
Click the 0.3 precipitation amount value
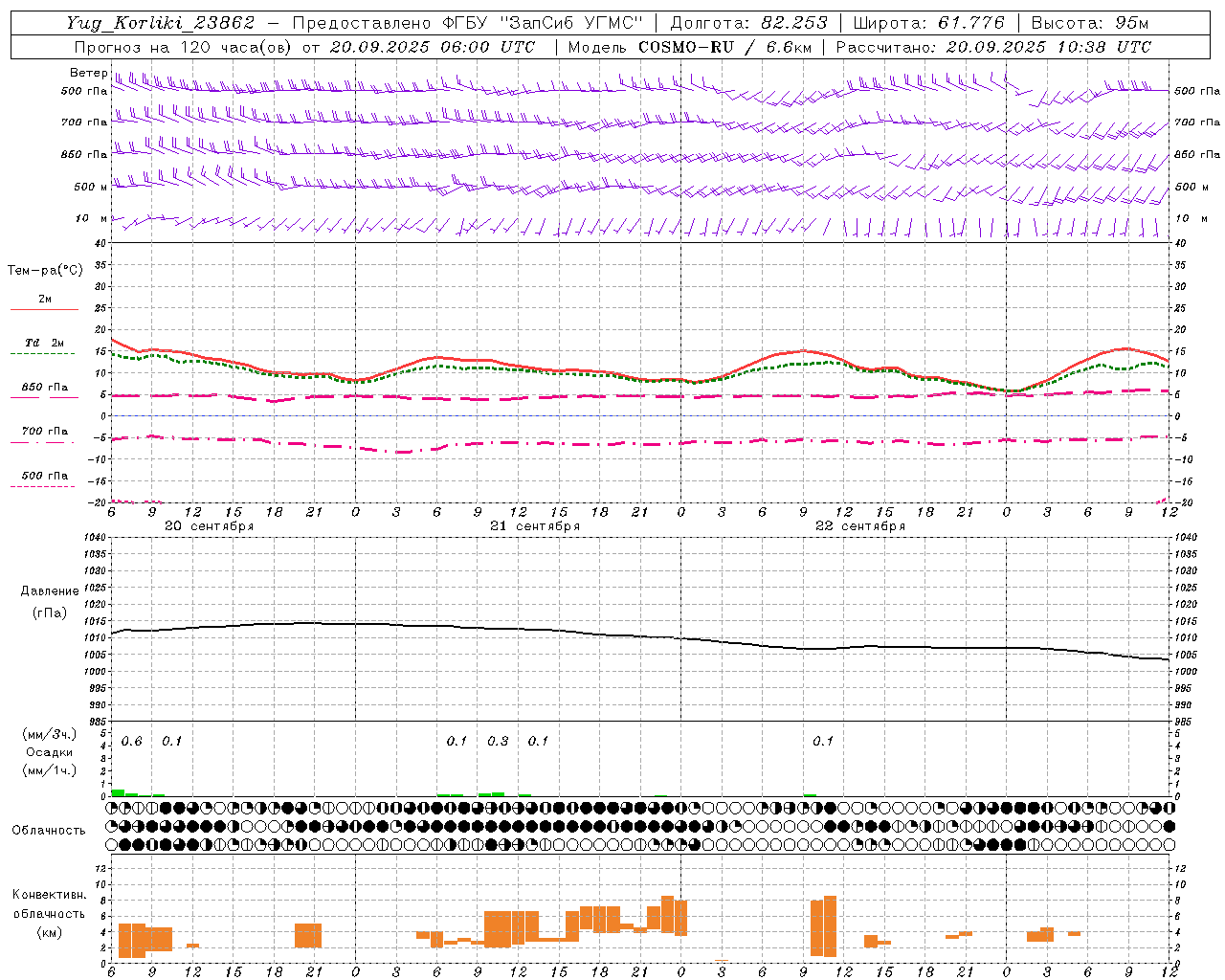[498, 742]
